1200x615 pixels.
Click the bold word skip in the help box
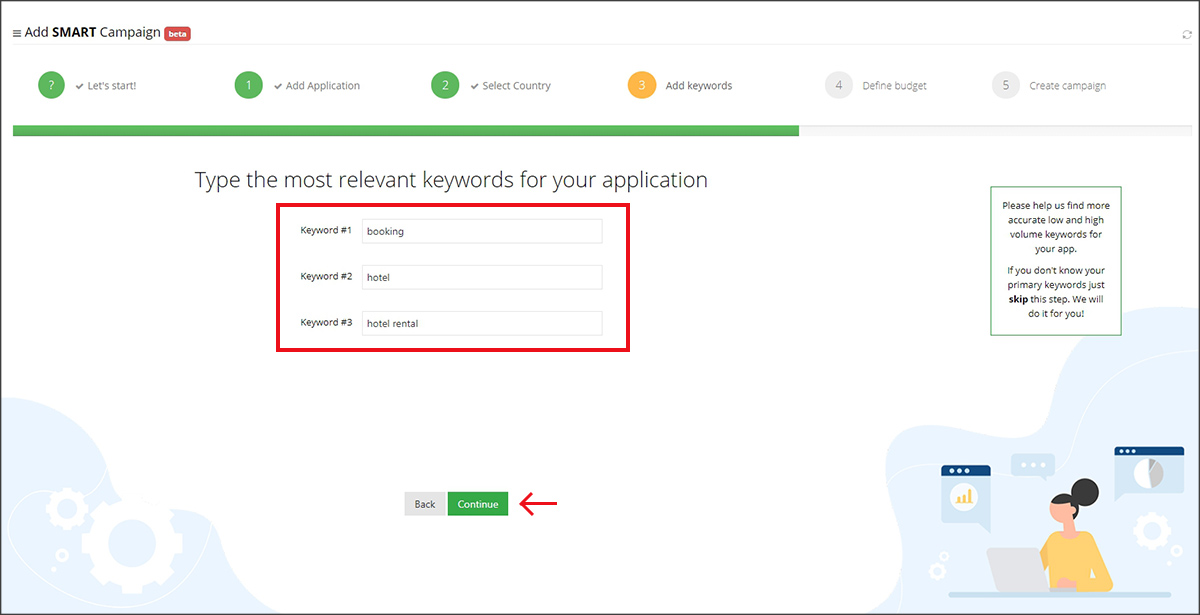tap(1018, 299)
